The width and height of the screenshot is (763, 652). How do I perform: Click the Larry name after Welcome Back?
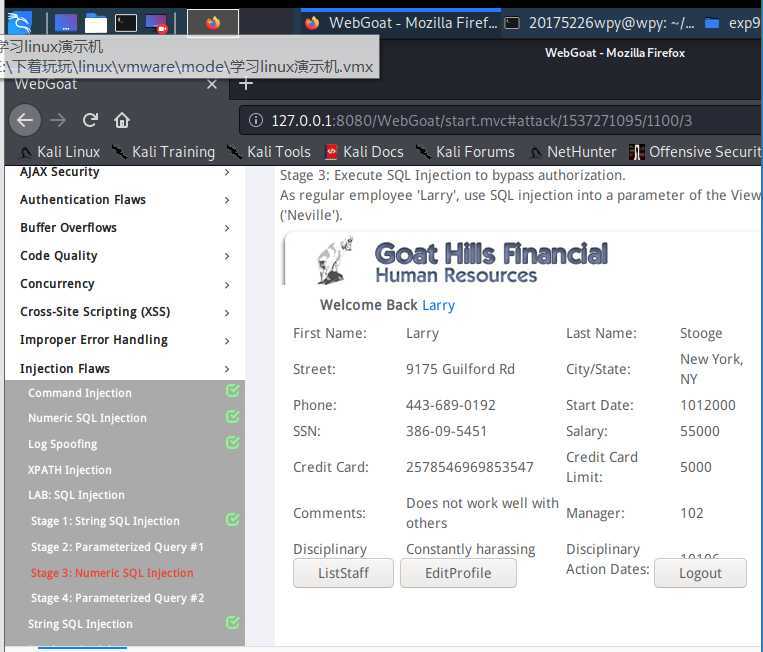tap(438, 305)
